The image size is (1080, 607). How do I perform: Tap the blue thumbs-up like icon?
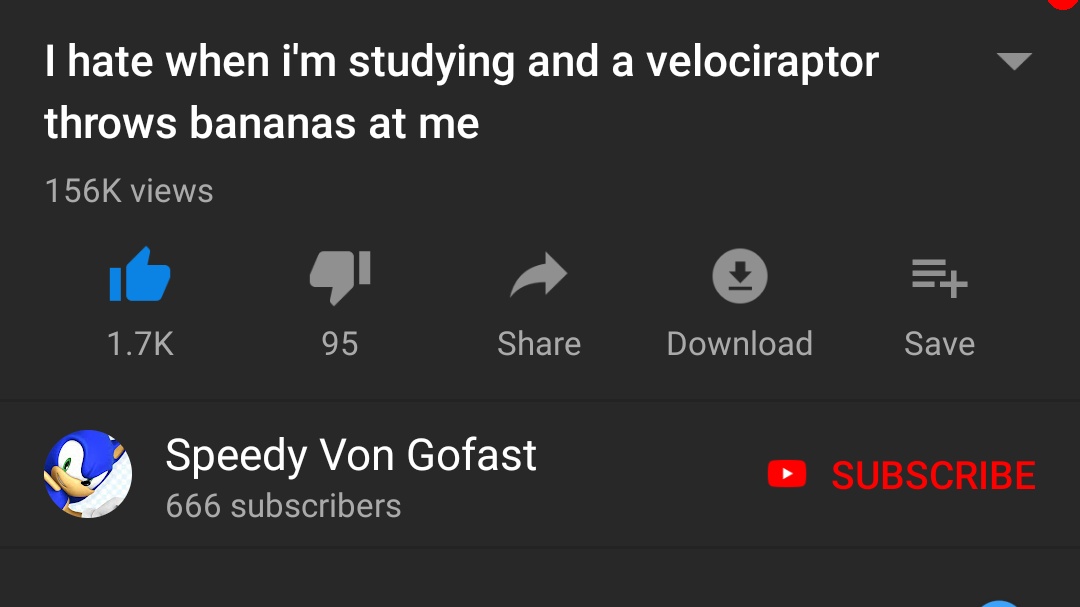pyautogui.click(x=139, y=275)
